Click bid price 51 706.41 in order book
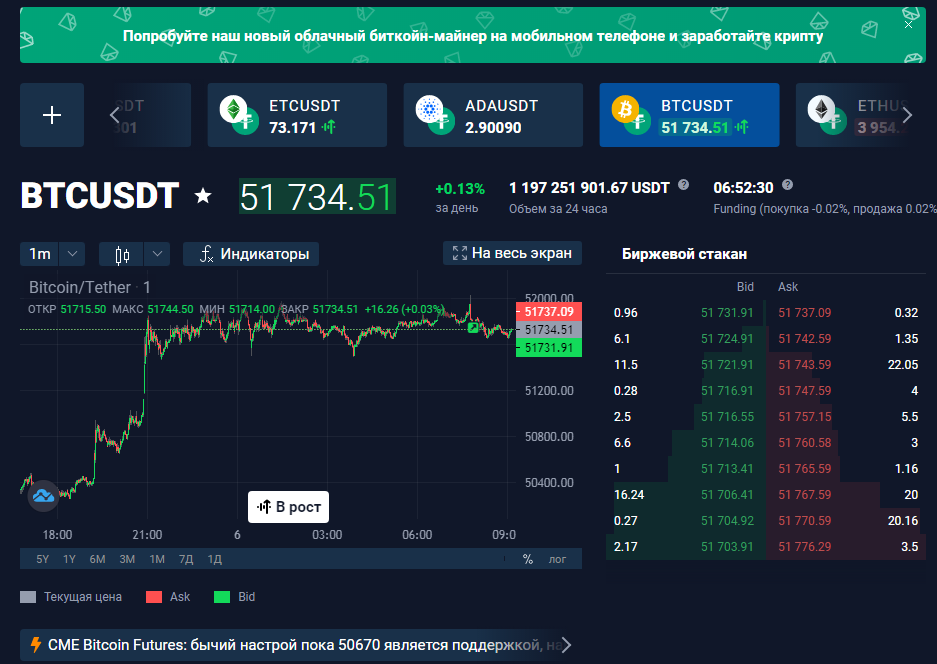The width and height of the screenshot is (937, 664). (x=727, y=494)
